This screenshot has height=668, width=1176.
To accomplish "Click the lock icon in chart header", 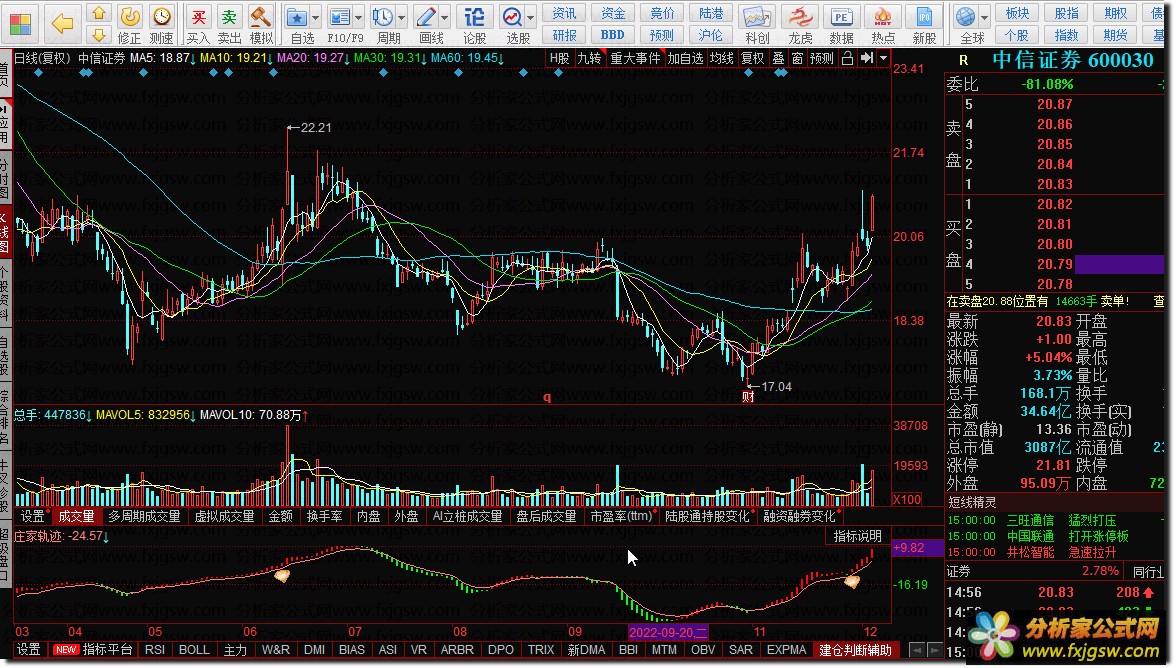I will point(848,58).
